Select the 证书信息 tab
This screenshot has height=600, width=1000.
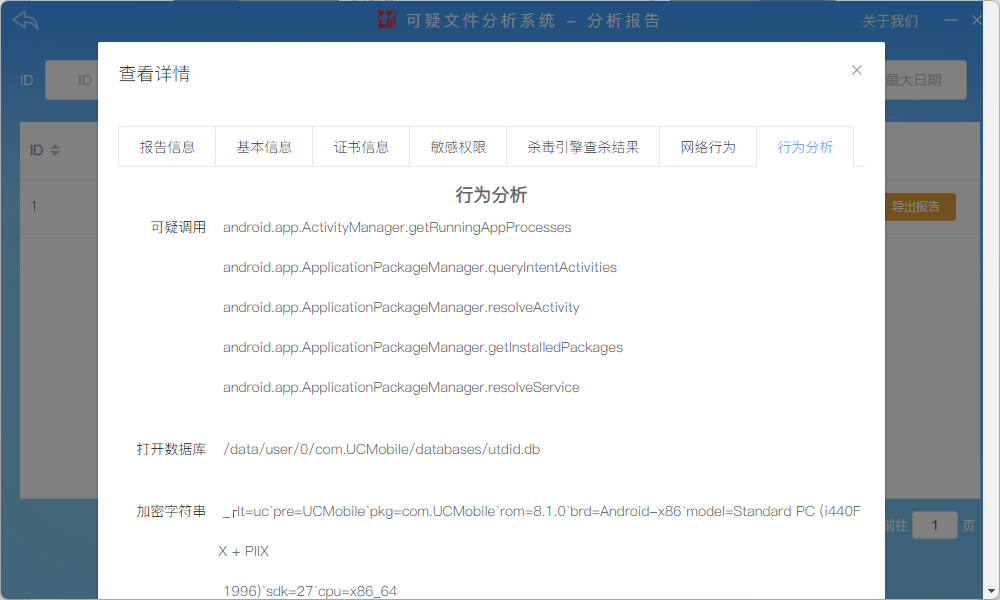point(361,147)
